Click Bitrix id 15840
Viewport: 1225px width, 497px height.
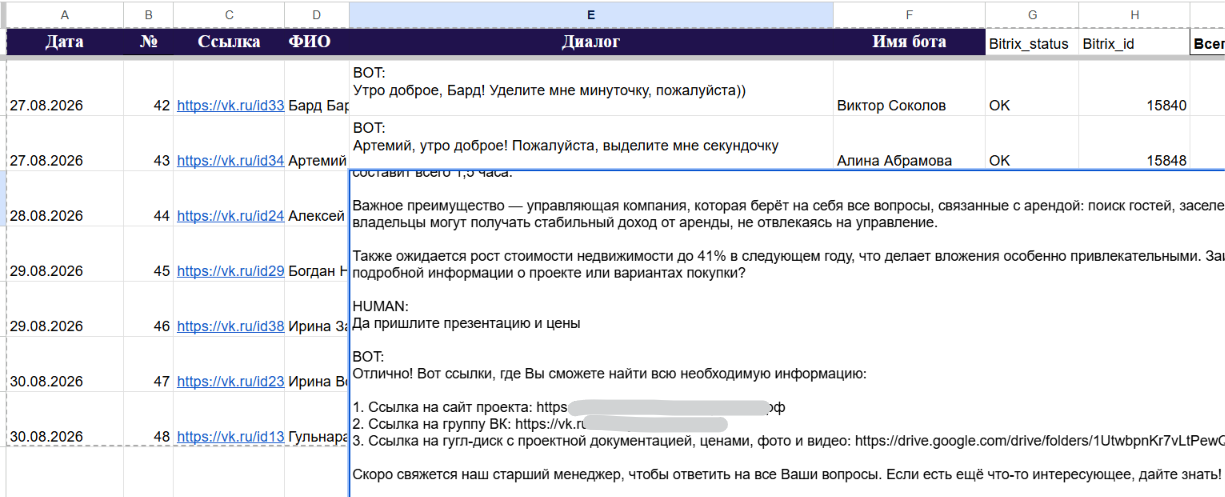coord(1134,88)
